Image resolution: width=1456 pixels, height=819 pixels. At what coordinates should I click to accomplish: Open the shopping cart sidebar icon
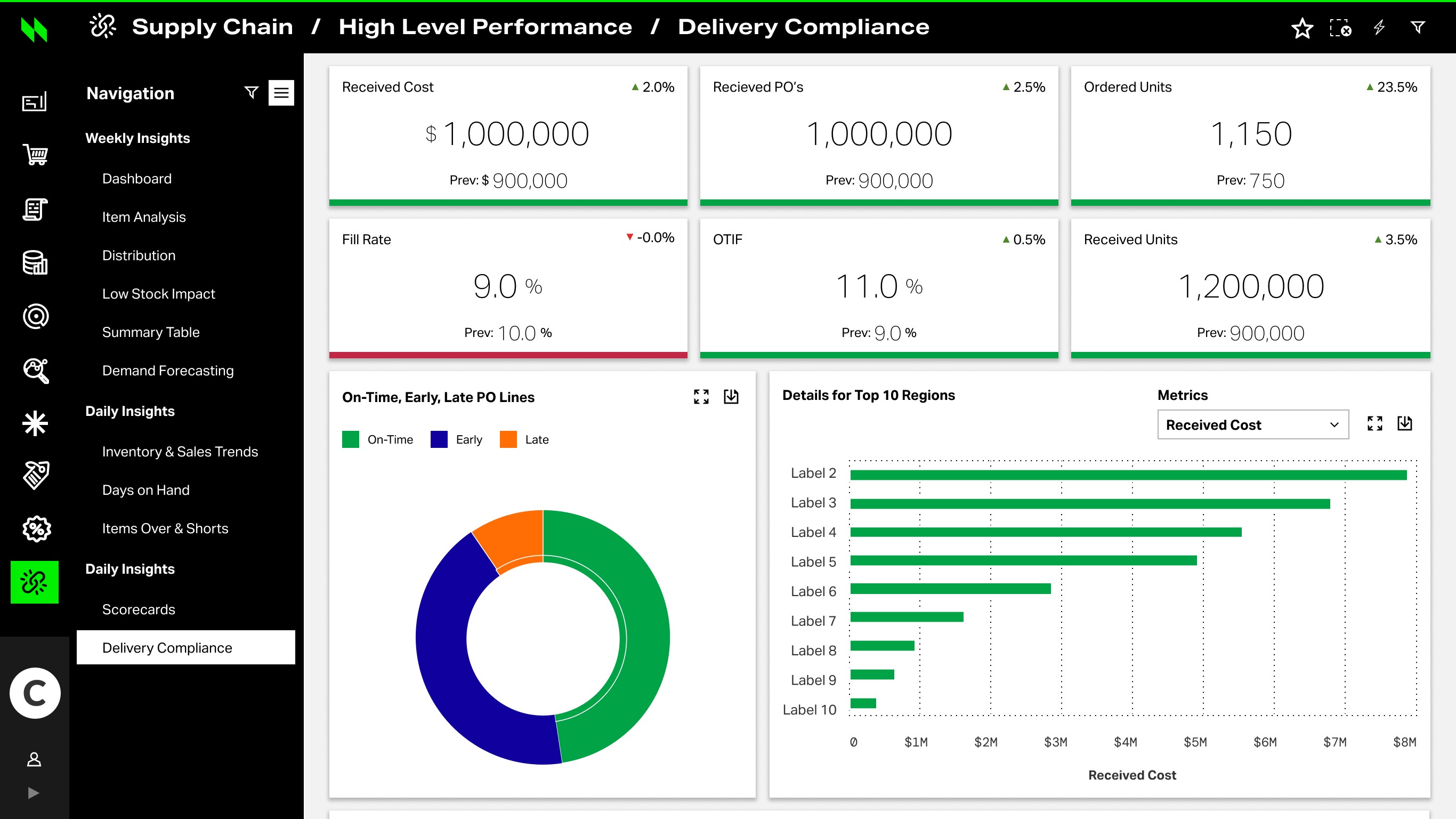pos(35,155)
